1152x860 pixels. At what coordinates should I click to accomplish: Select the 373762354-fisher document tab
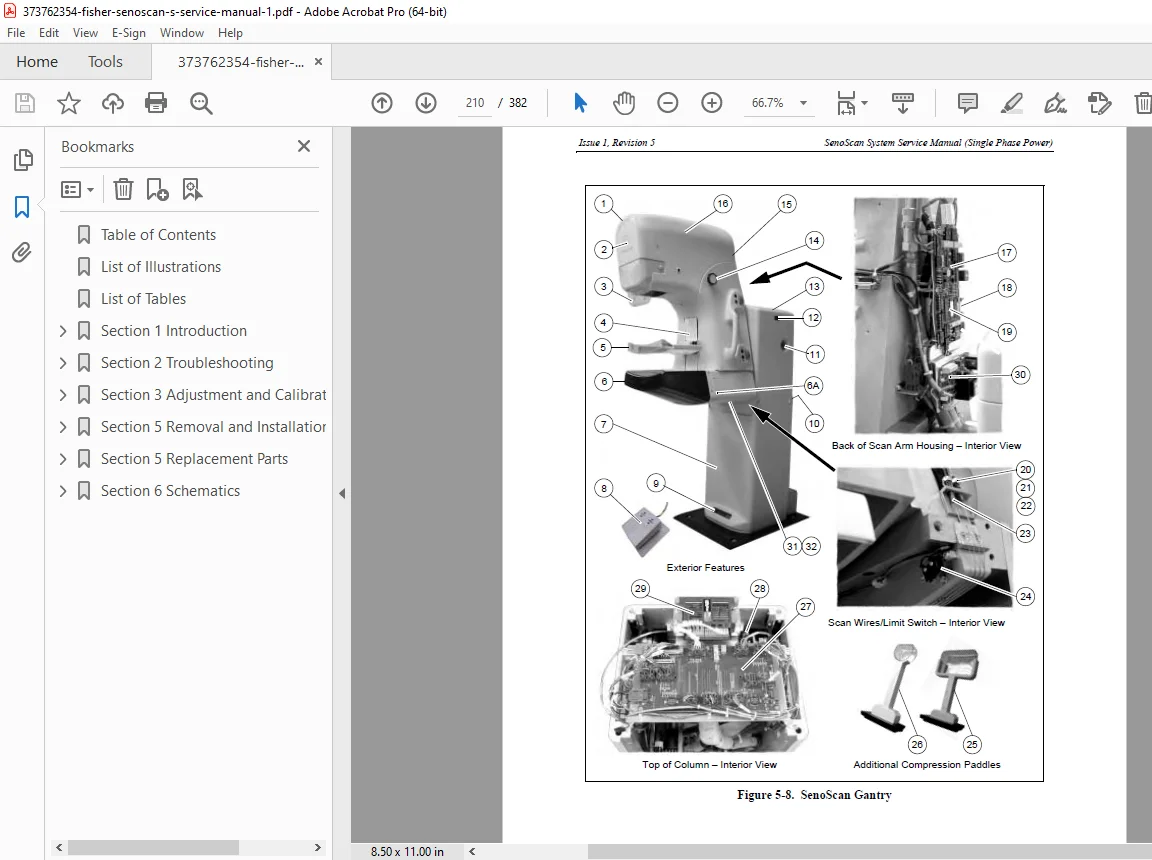(x=240, y=62)
